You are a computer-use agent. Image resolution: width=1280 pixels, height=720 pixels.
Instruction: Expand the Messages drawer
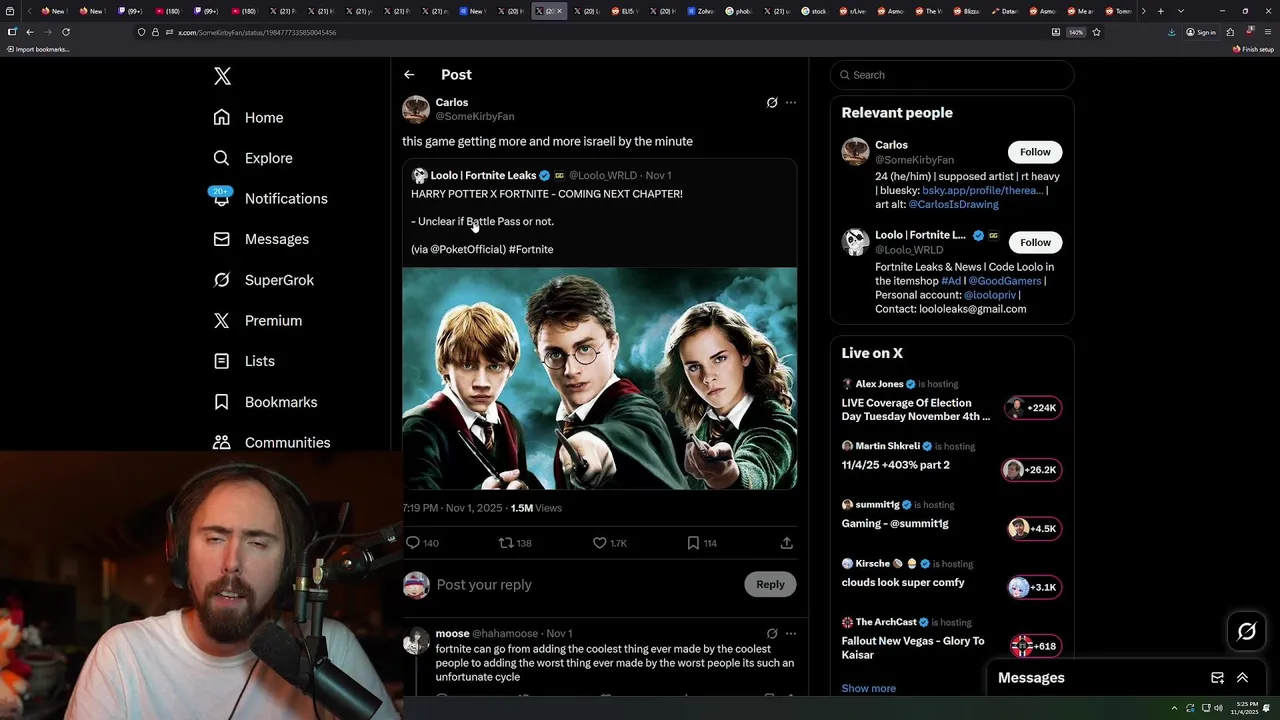(x=1242, y=678)
